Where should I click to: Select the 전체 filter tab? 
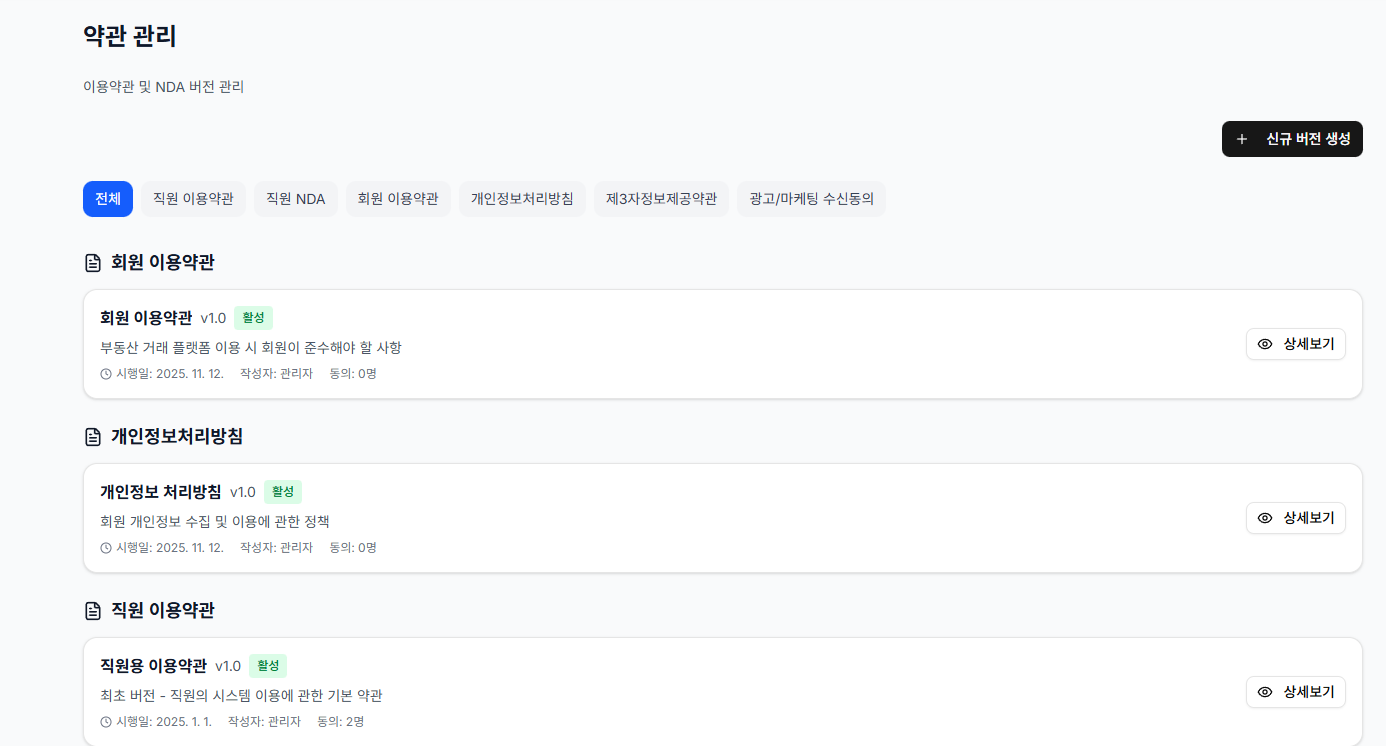[108, 199]
